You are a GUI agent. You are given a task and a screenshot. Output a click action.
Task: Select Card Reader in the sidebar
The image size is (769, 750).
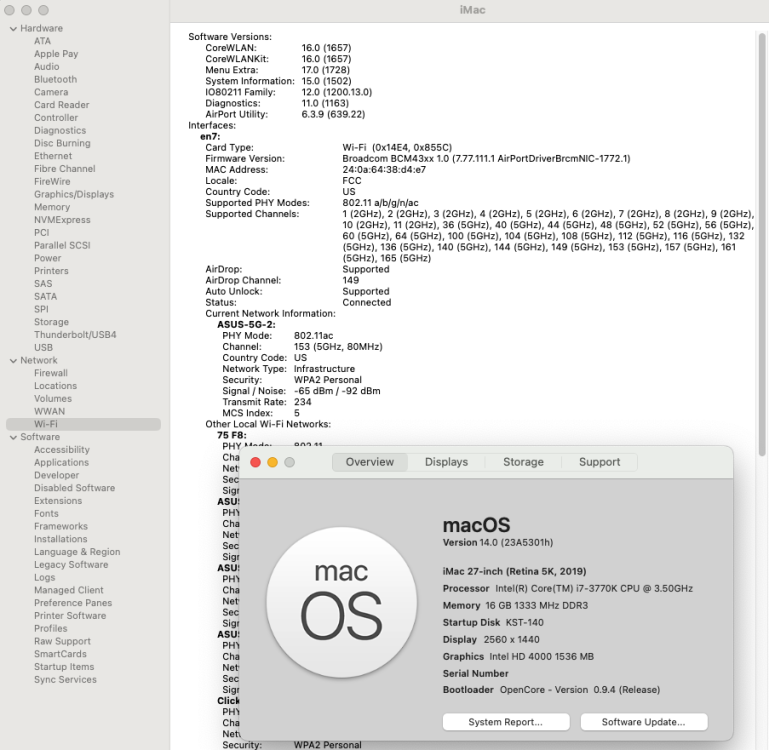click(x=62, y=105)
